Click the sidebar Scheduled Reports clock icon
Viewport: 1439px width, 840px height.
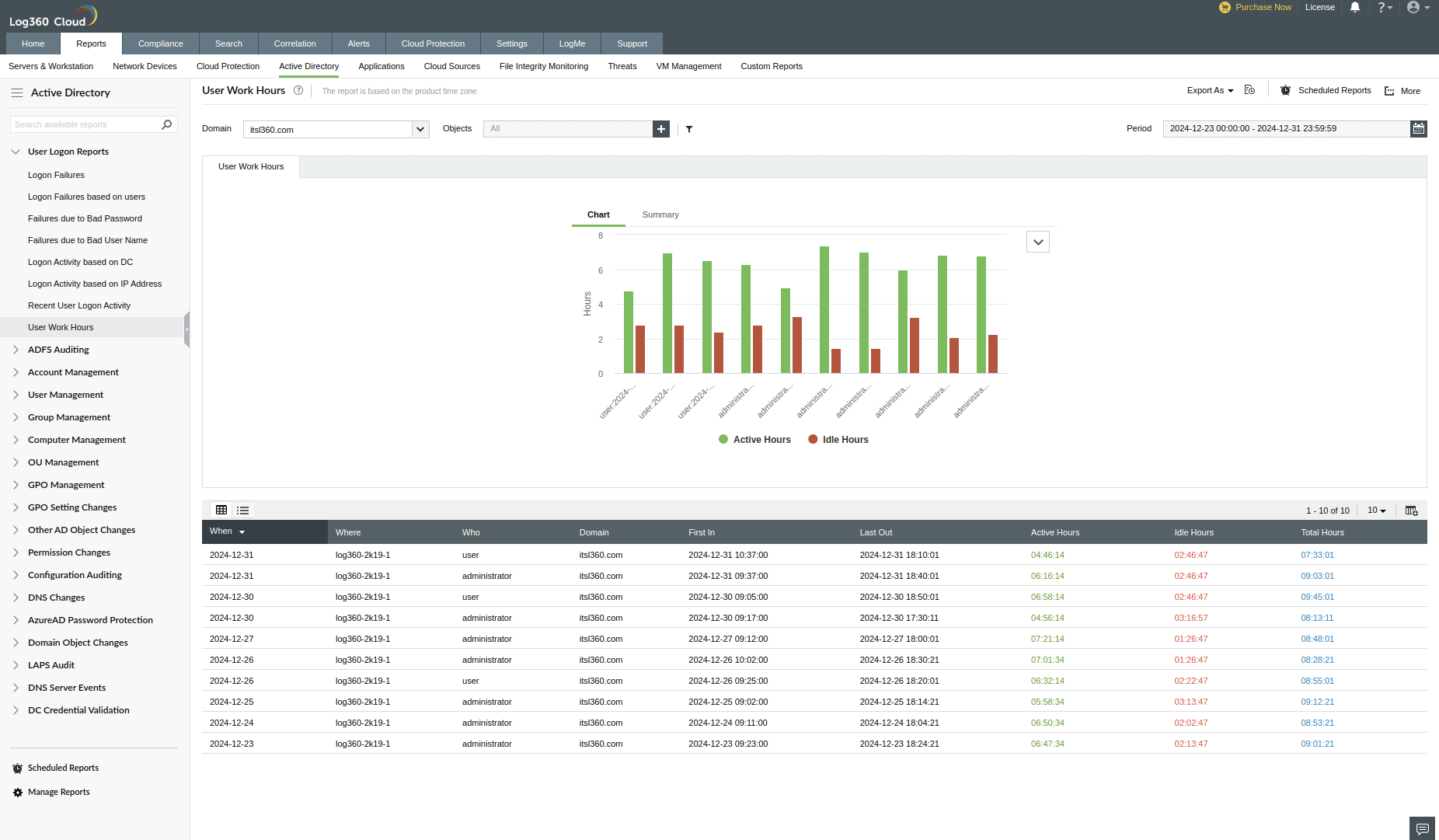[x=17, y=769]
